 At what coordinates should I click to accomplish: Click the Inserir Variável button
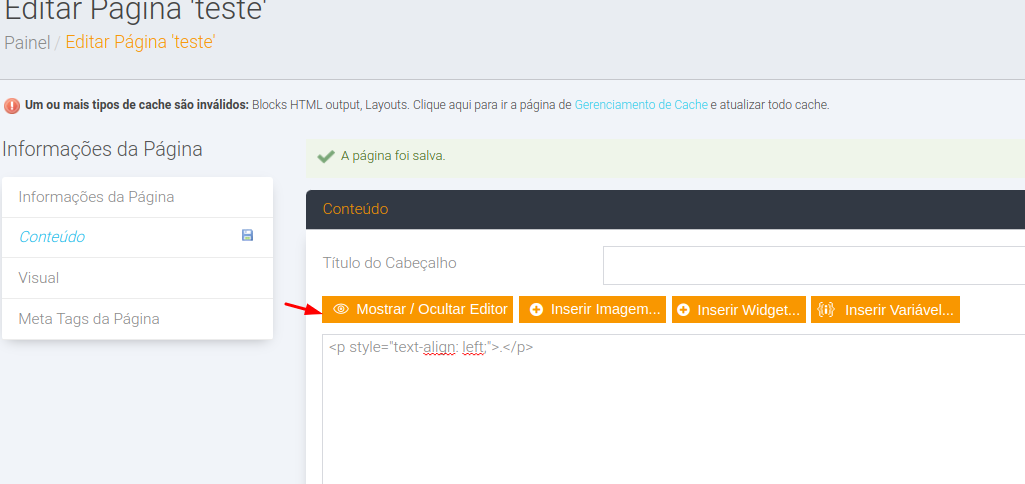click(885, 309)
